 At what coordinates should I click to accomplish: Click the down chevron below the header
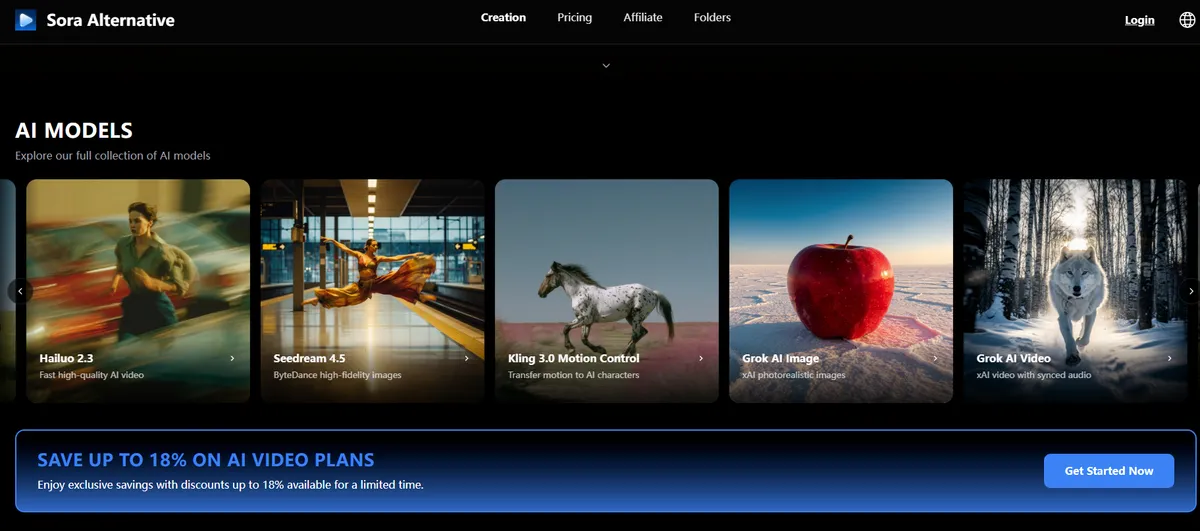coord(606,66)
